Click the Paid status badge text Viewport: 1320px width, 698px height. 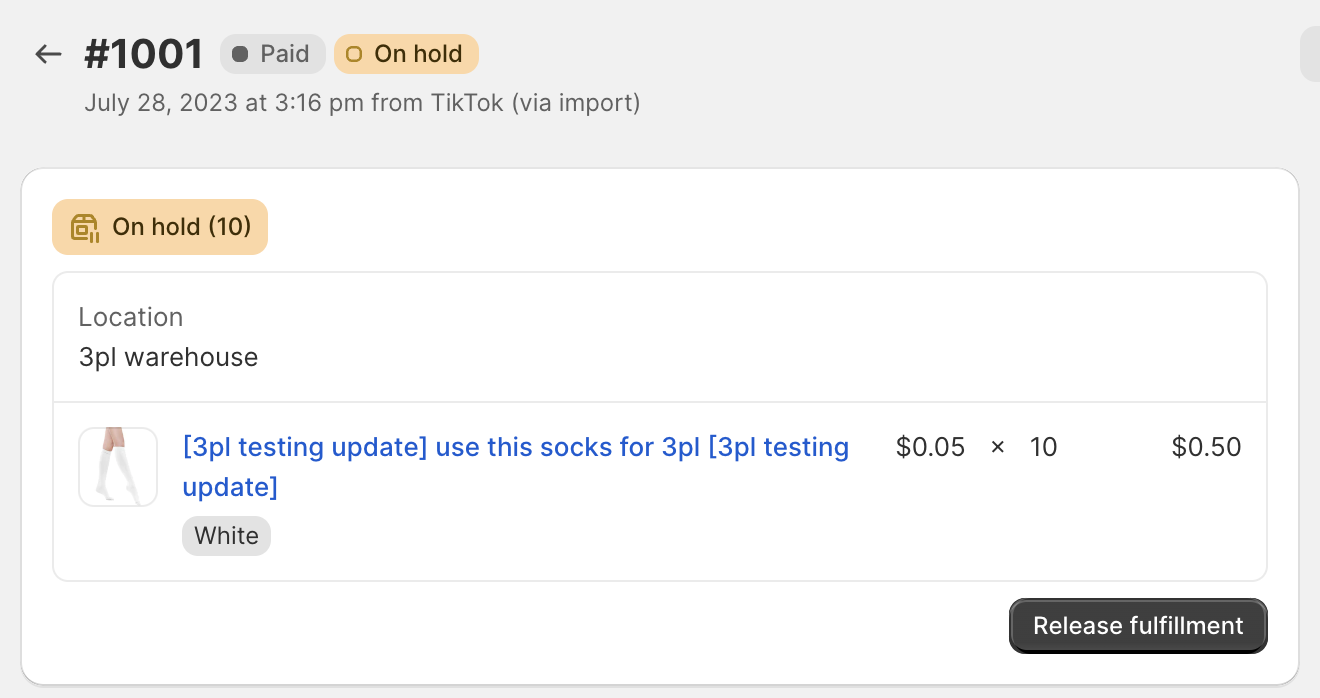pyautogui.click(x=285, y=54)
